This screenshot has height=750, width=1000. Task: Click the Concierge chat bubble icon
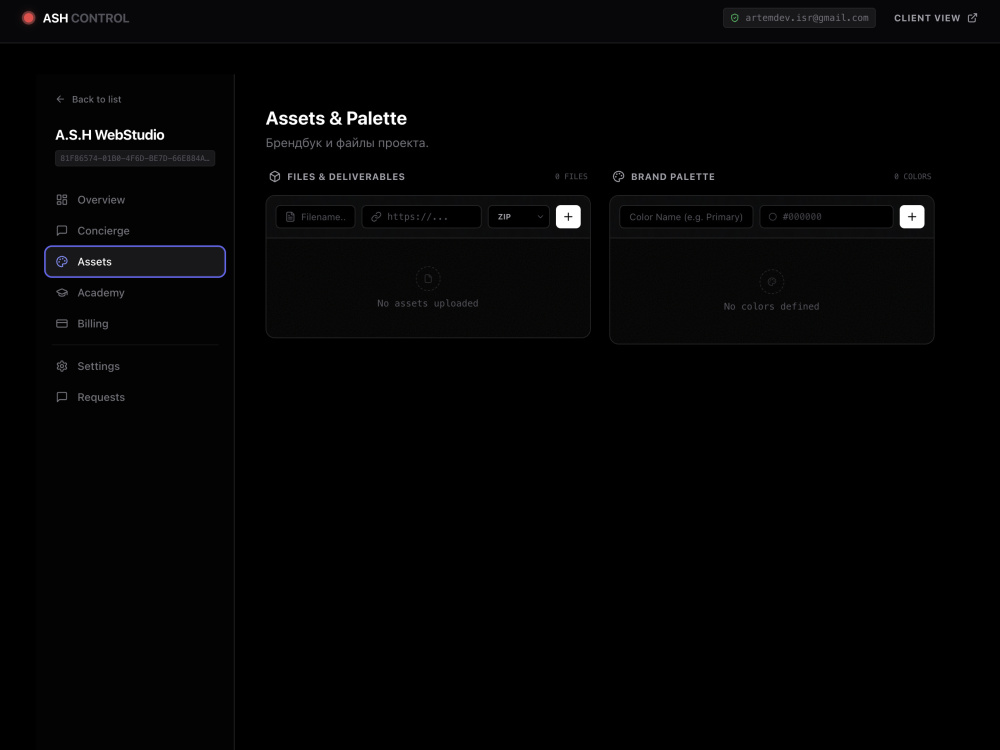pos(62,230)
